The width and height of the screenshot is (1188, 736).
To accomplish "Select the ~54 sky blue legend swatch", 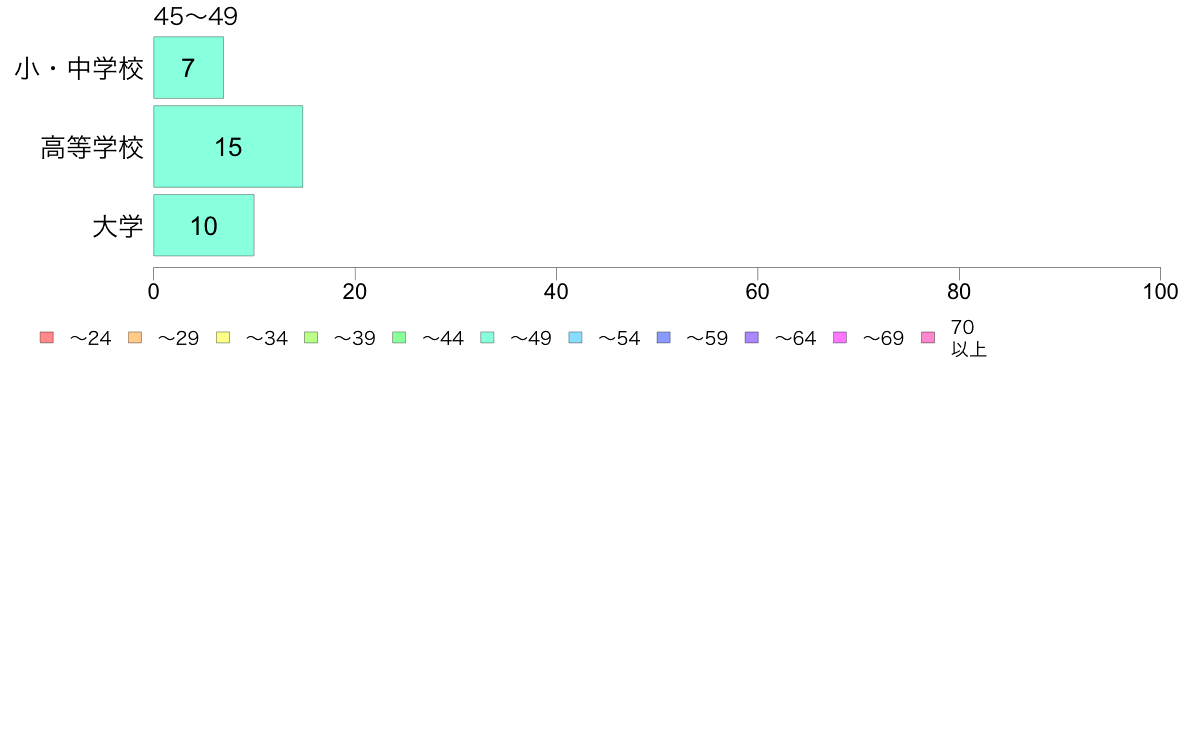I will pyautogui.click(x=575, y=338).
